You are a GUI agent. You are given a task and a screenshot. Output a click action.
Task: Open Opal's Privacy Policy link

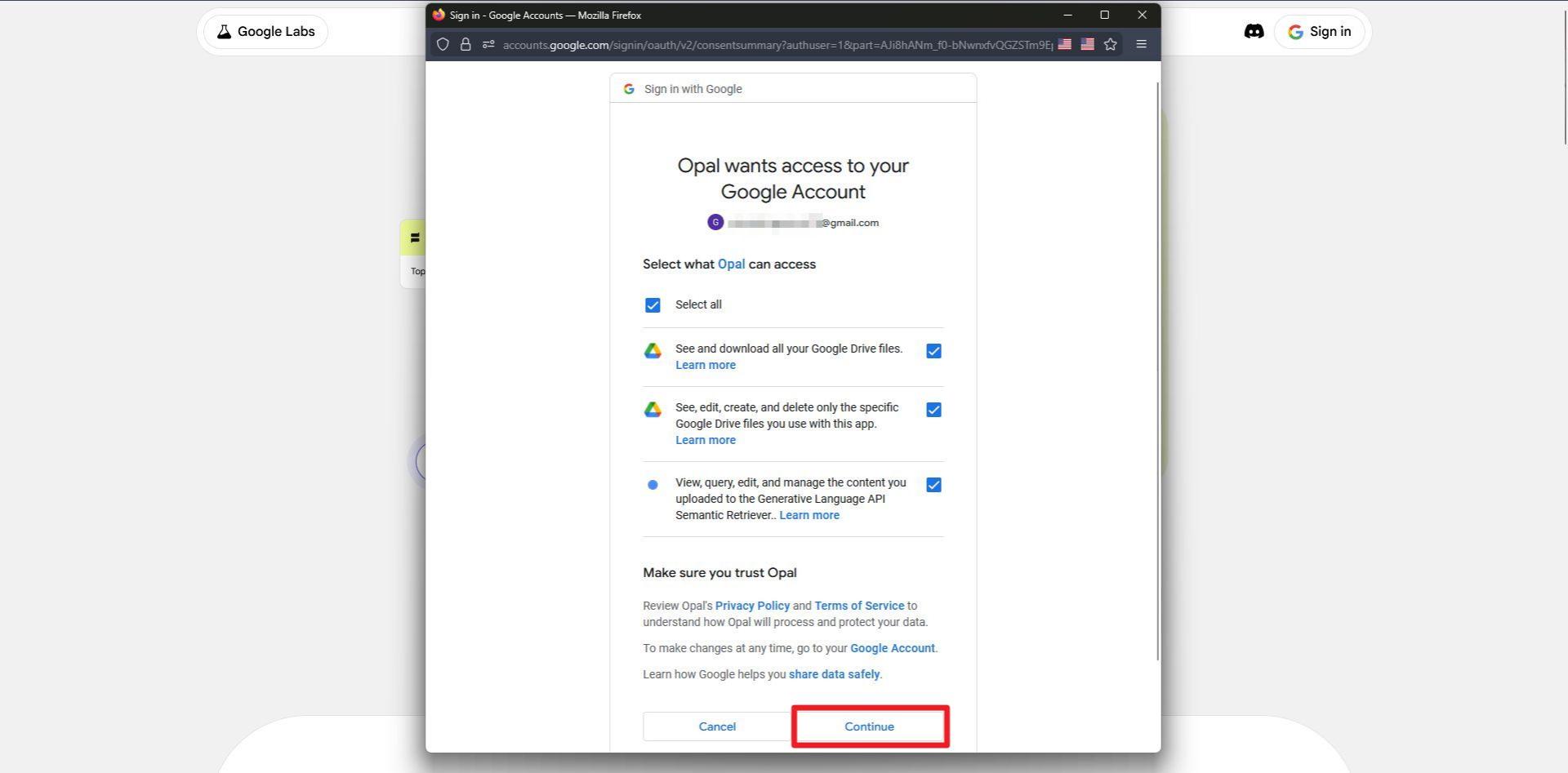click(x=752, y=606)
